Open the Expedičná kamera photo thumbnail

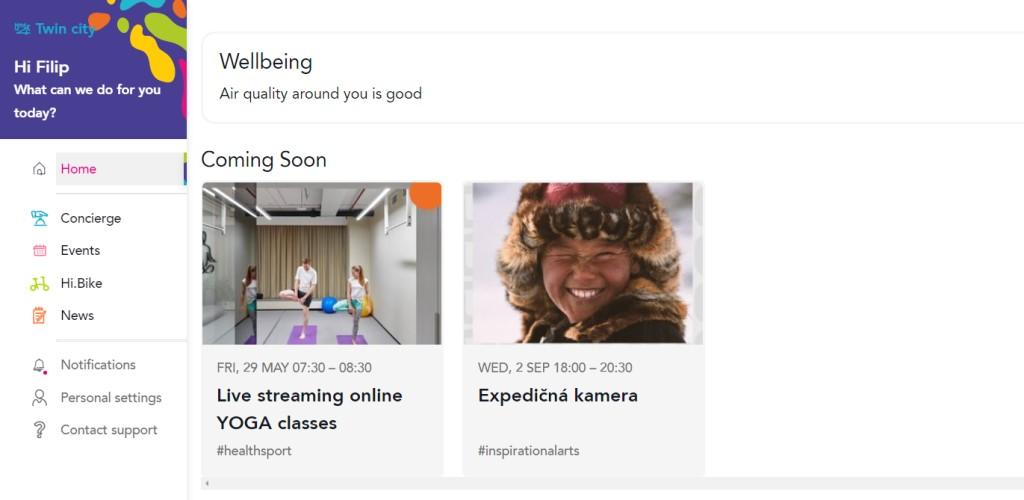583,263
